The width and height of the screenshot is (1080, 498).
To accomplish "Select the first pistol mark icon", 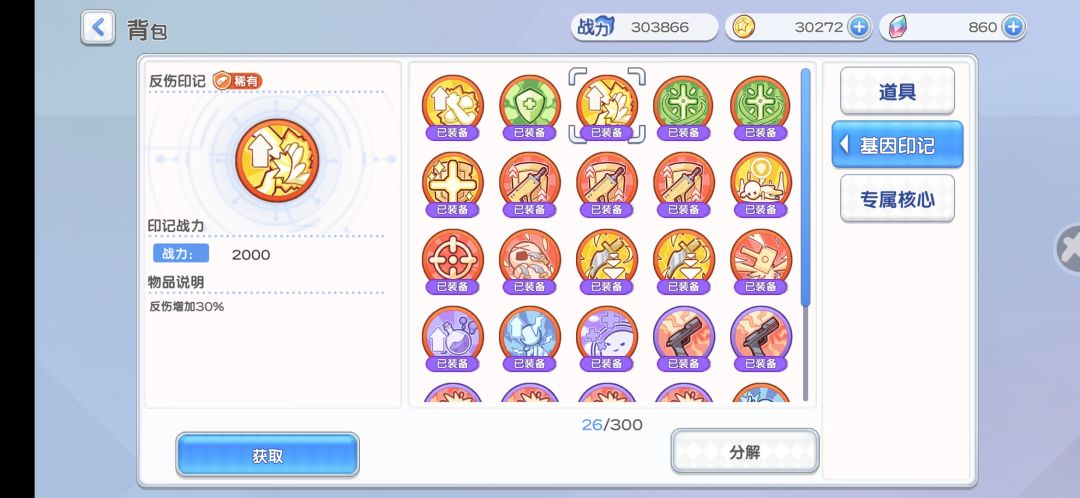I will click(x=684, y=338).
